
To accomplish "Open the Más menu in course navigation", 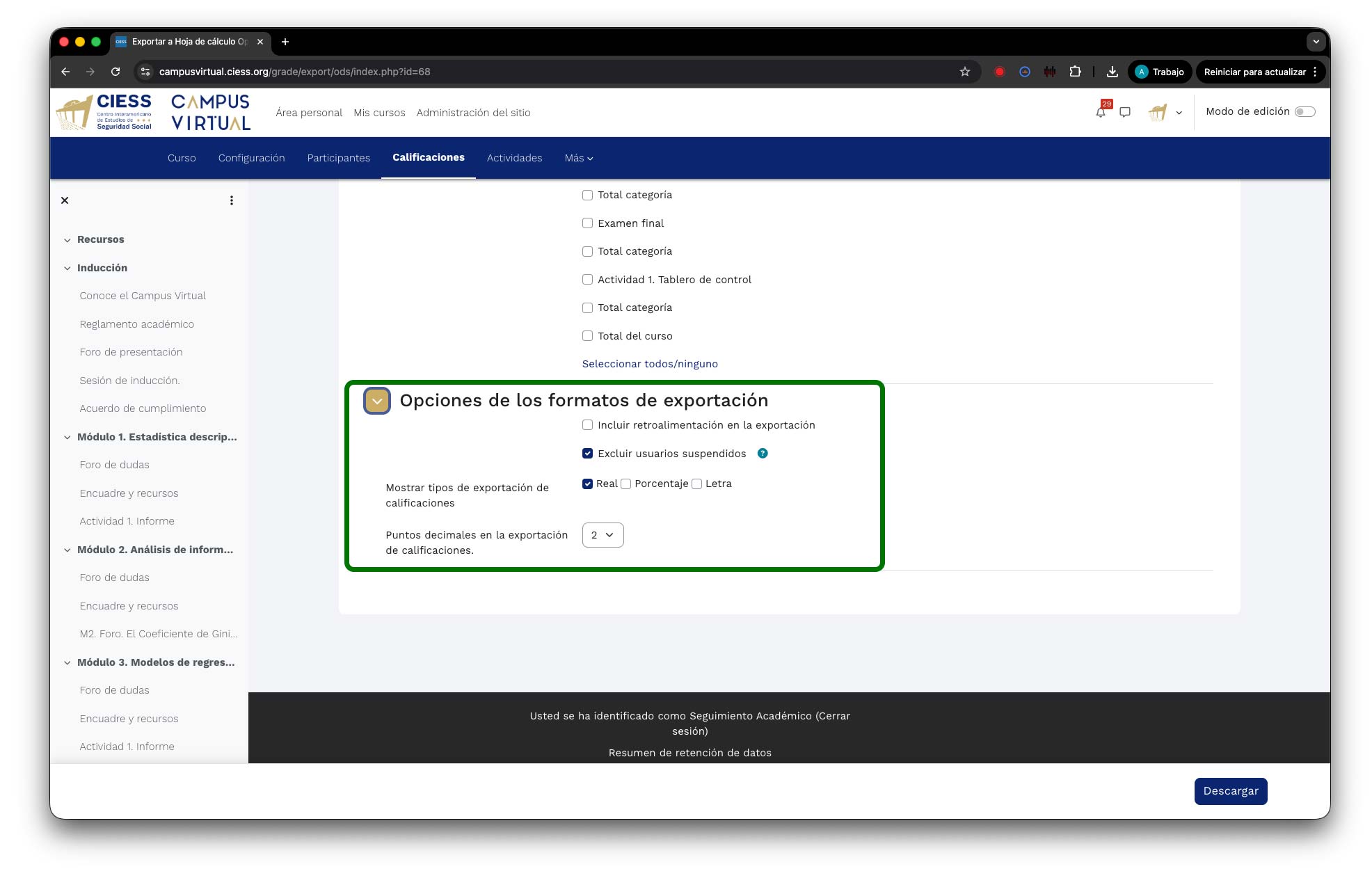I will click(x=578, y=158).
